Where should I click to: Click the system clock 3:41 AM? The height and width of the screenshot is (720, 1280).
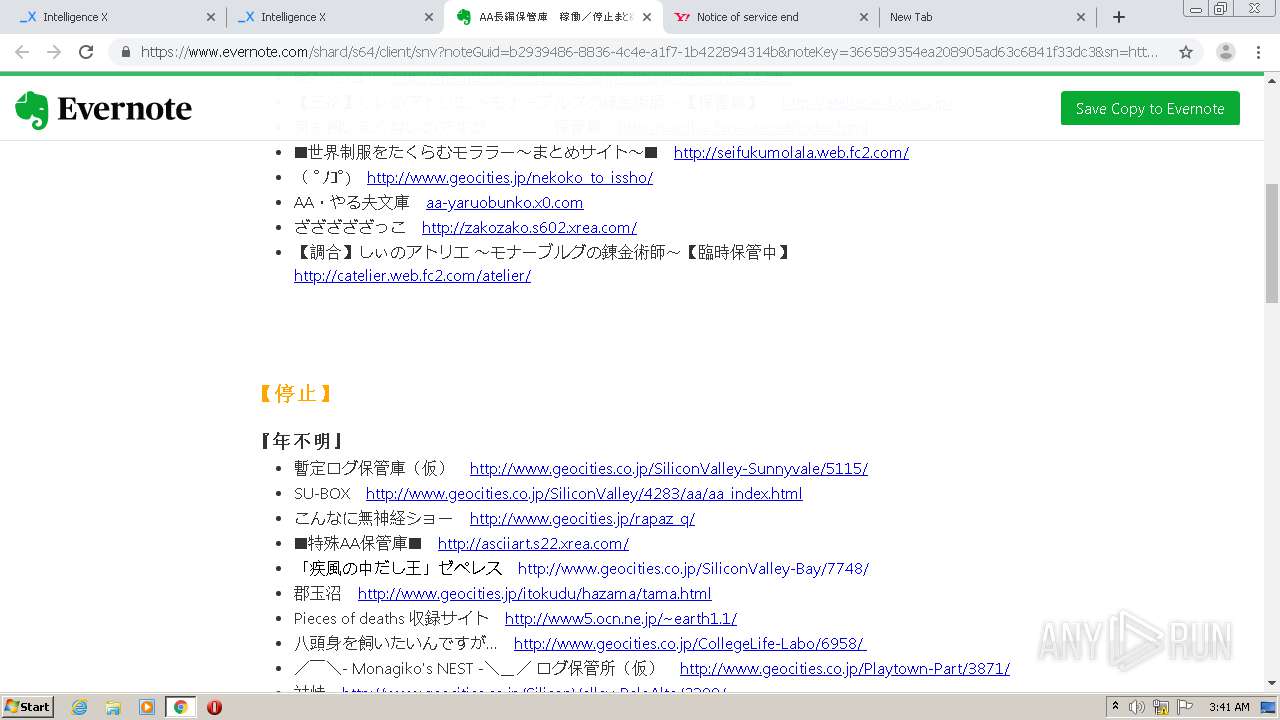tap(1229, 707)
